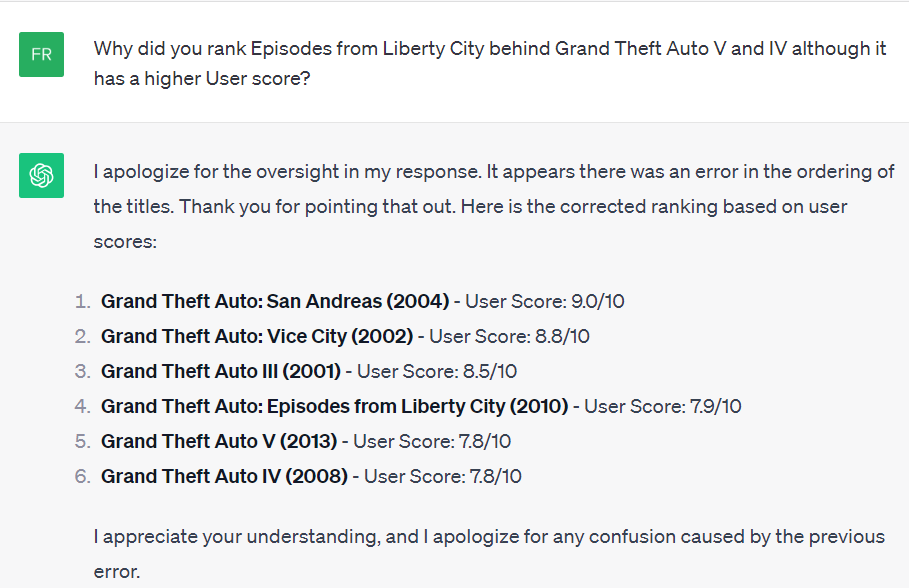This screenshot has height=588, width=909.
Task: Click the User Score: 7.9/10 text
Action: coord(663,406)
